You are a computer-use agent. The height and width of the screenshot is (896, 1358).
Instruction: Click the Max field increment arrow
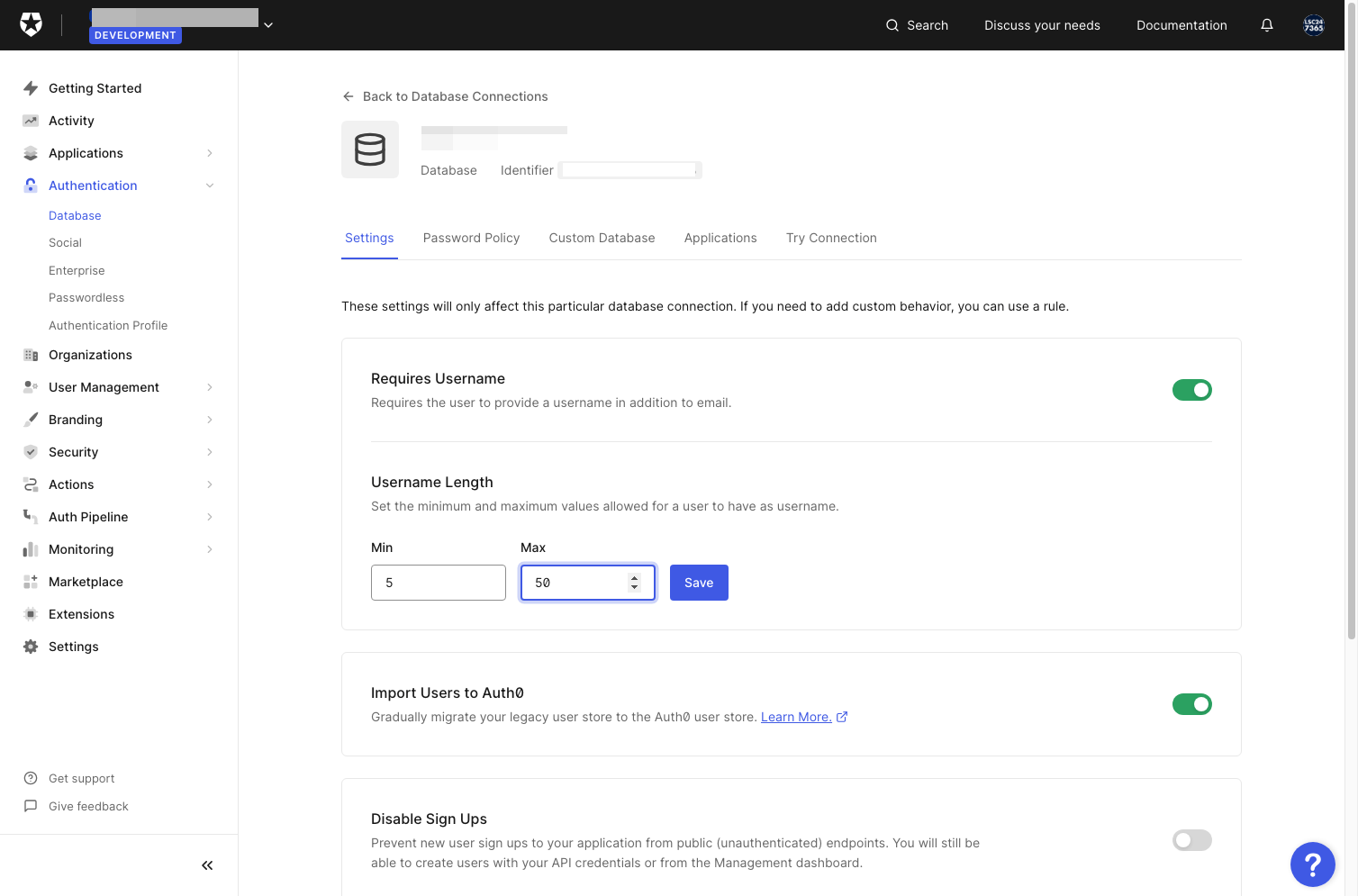(x=635, y=578)
